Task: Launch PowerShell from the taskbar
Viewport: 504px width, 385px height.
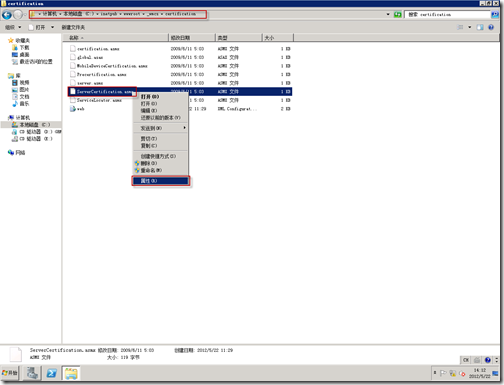Action: pos(51,373)
